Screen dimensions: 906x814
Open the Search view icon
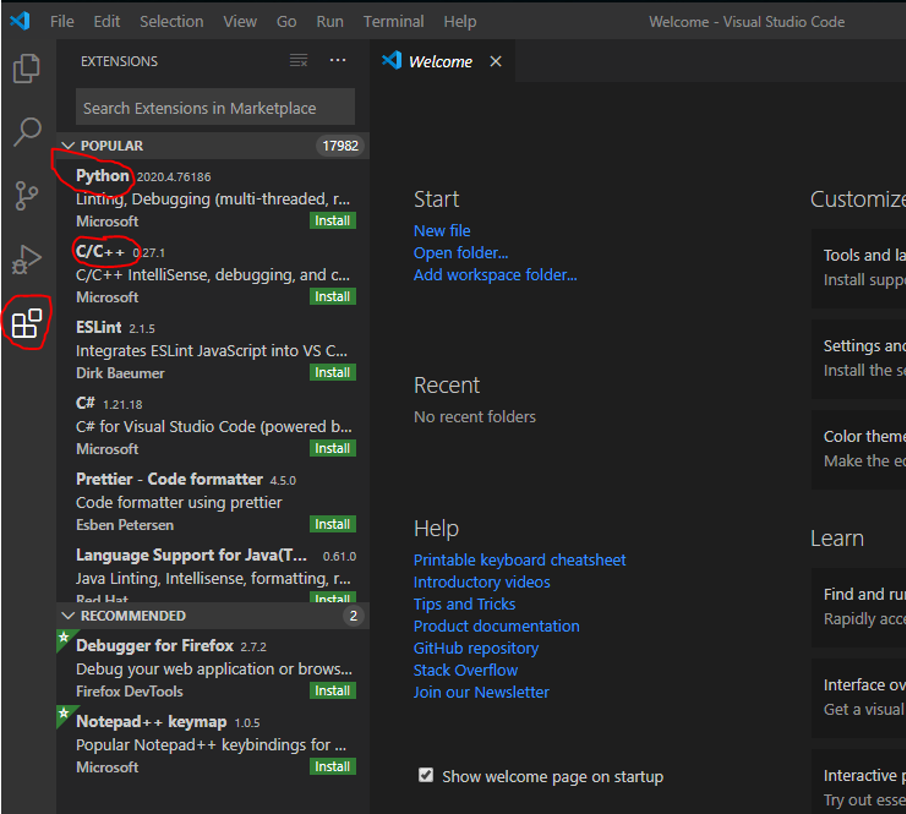[27, 131]
